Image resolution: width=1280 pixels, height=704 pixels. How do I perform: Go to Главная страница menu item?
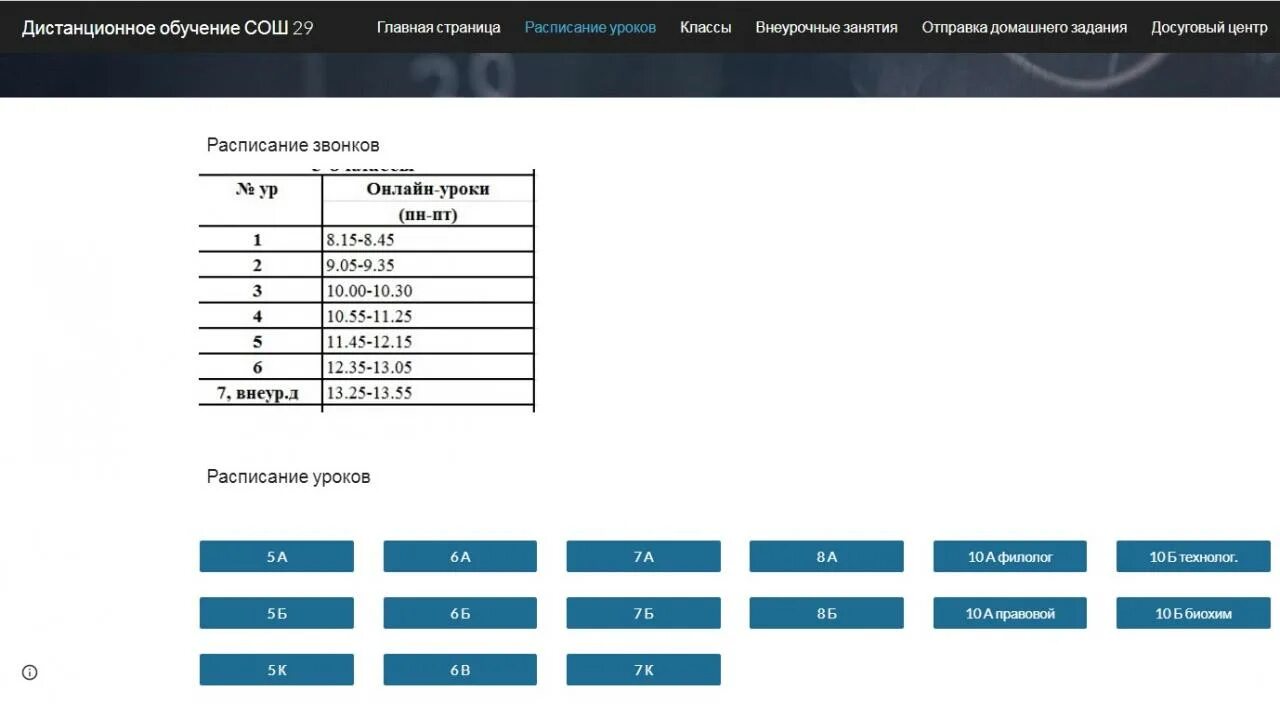coord(438,27)
